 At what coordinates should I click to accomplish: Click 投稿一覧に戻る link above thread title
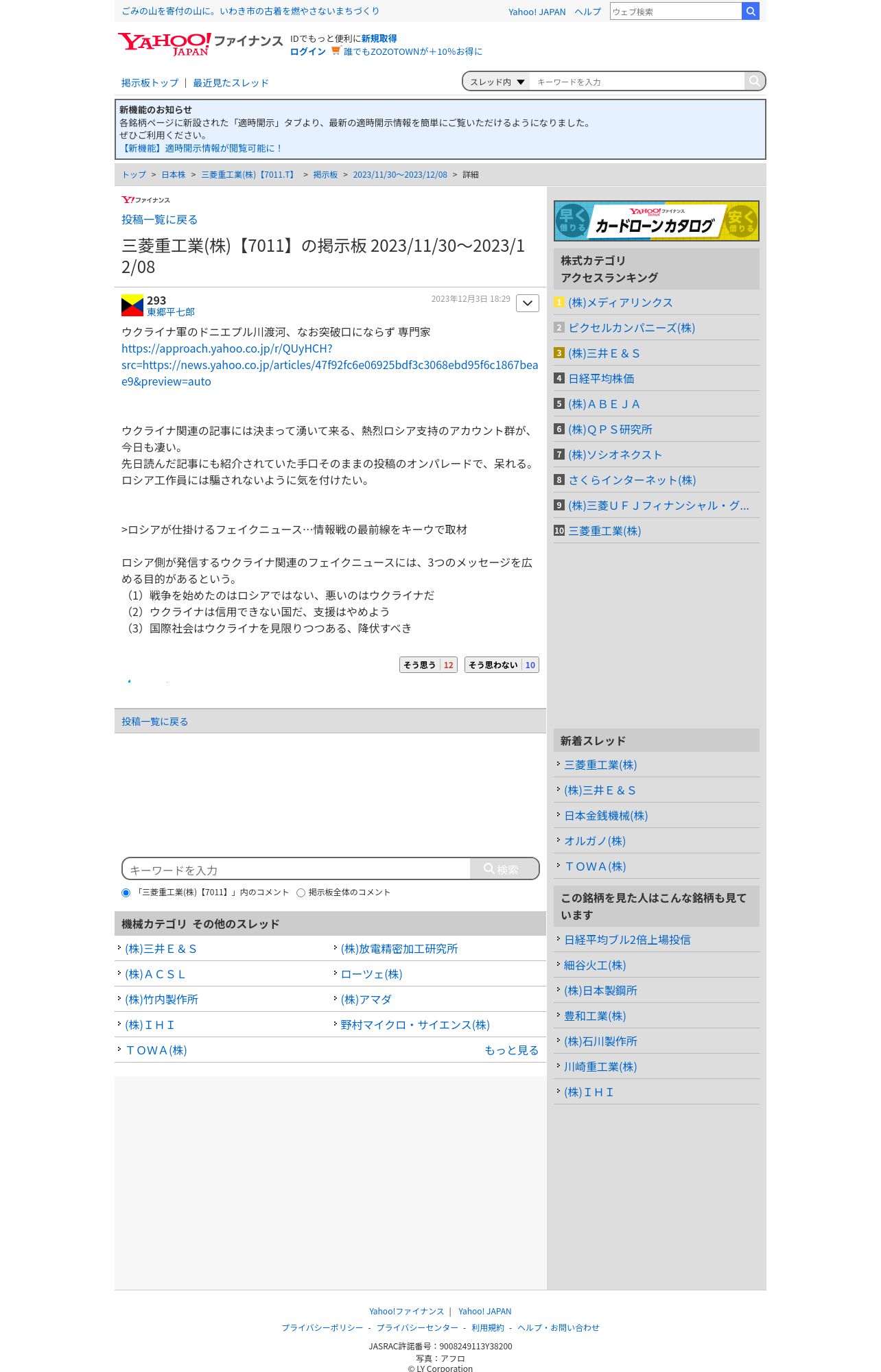point(159,220)
